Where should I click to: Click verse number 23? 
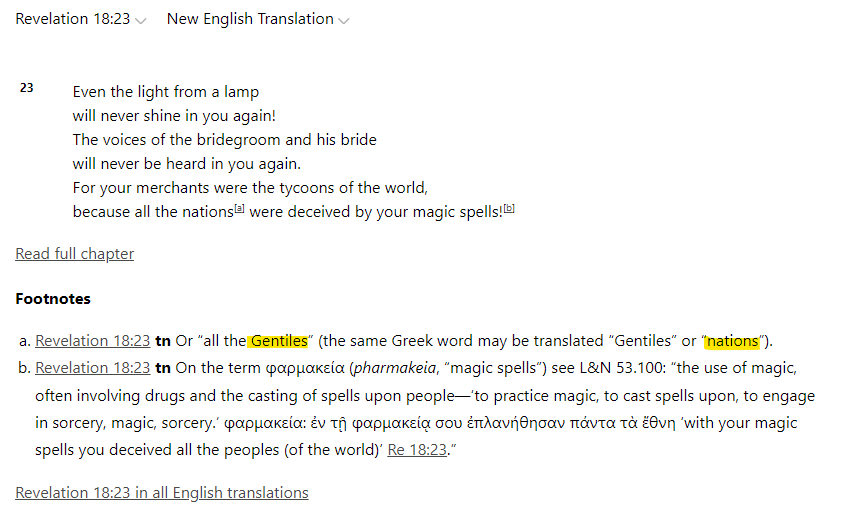point(26,89)
